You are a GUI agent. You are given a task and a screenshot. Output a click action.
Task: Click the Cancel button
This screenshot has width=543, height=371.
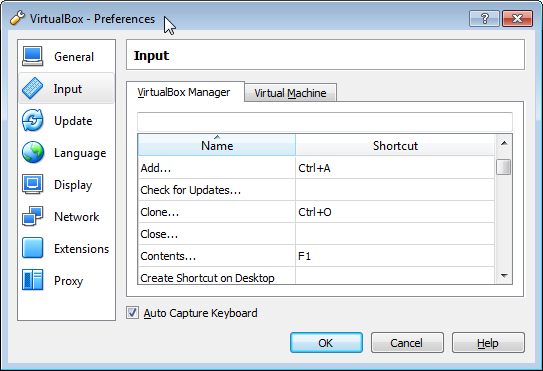pos(407,343)
